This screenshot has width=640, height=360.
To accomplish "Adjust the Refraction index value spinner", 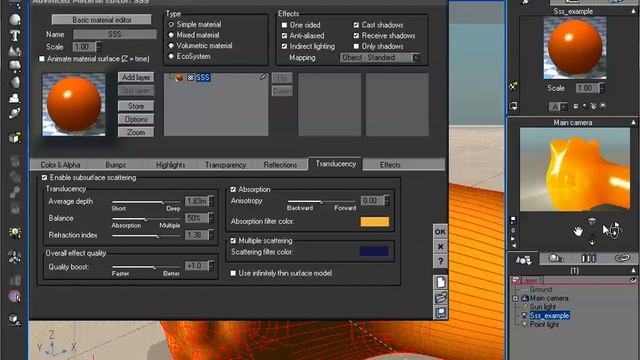I will coord(211,235).
